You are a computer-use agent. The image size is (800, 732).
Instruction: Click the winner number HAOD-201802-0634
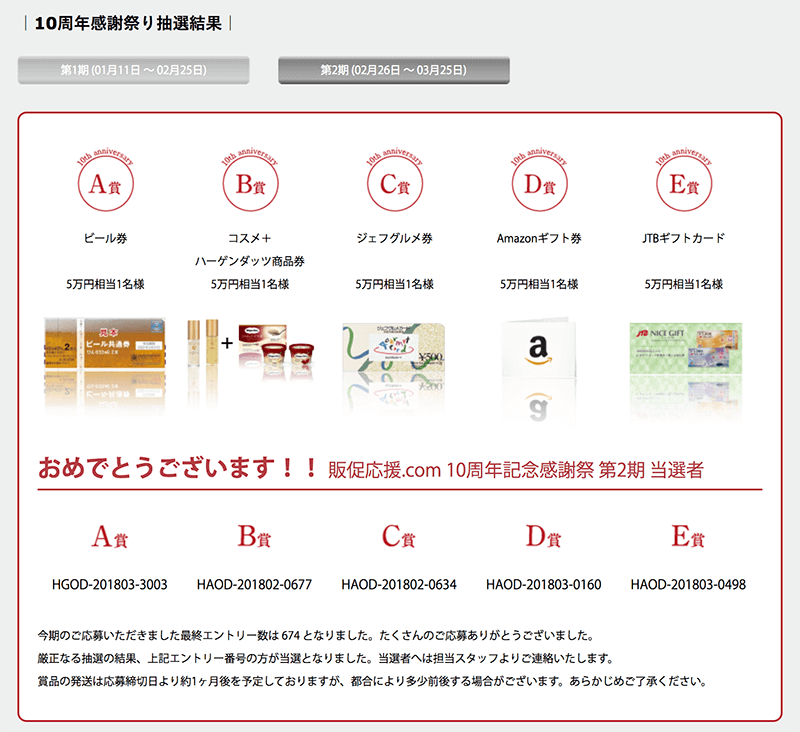pos(399,584)
